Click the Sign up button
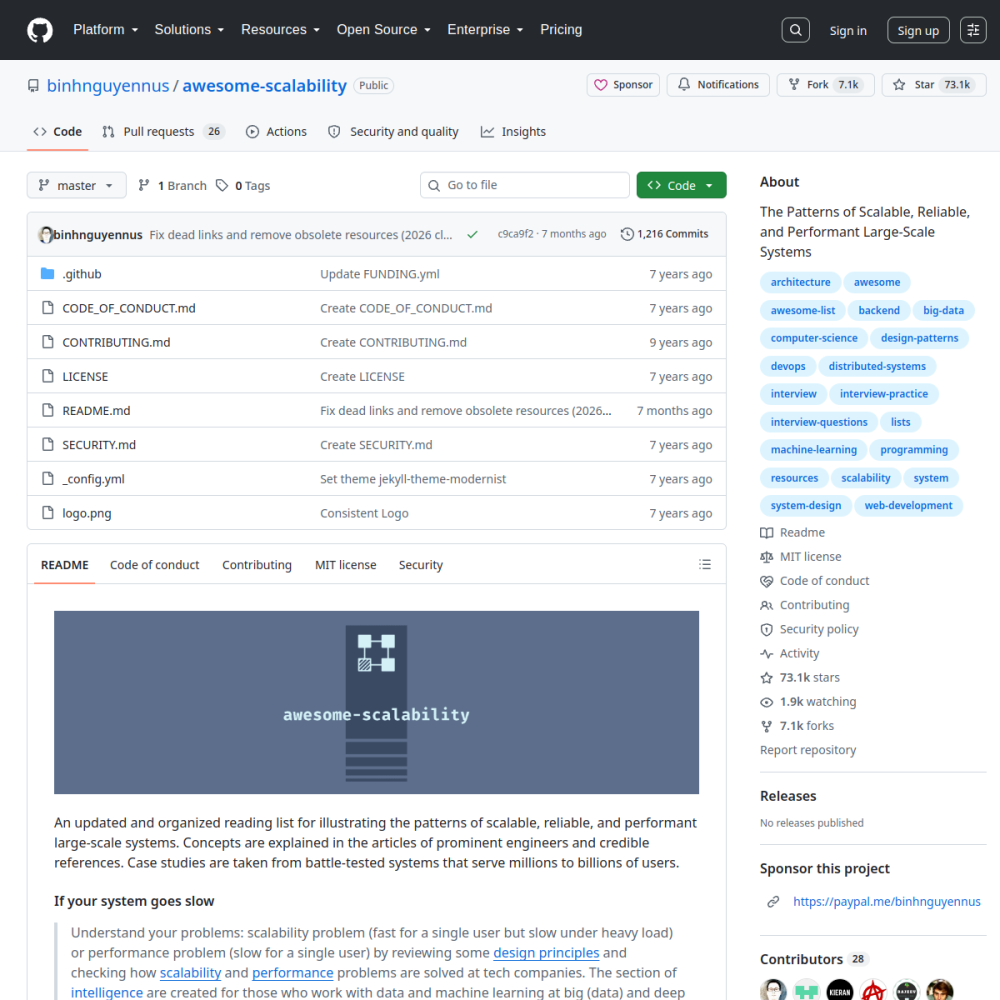Image resolution: width=1000 pixels, height=1000 pixels. [918, 30]
